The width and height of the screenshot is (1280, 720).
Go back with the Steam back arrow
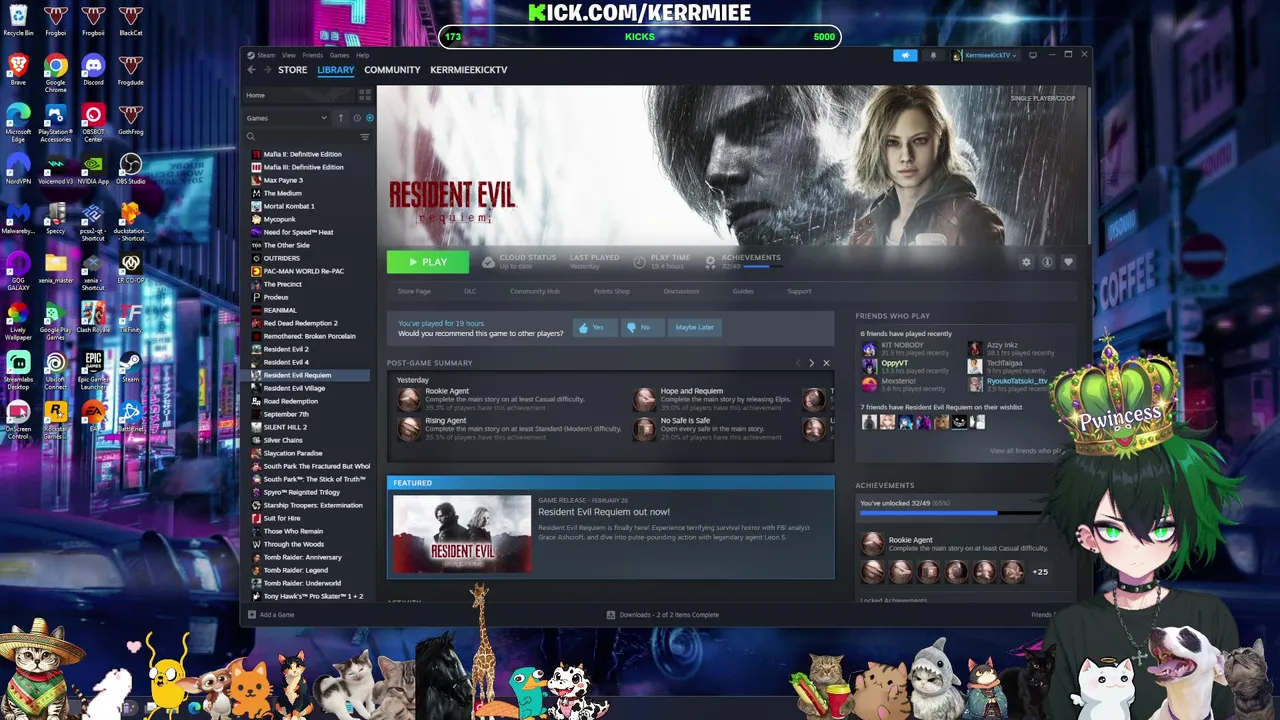click(x=252, y=70)
